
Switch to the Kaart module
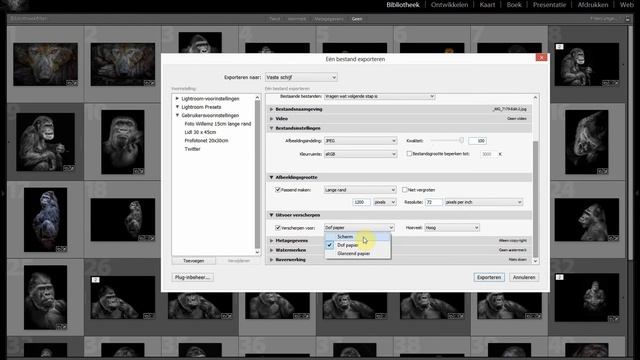pos(487,5)
